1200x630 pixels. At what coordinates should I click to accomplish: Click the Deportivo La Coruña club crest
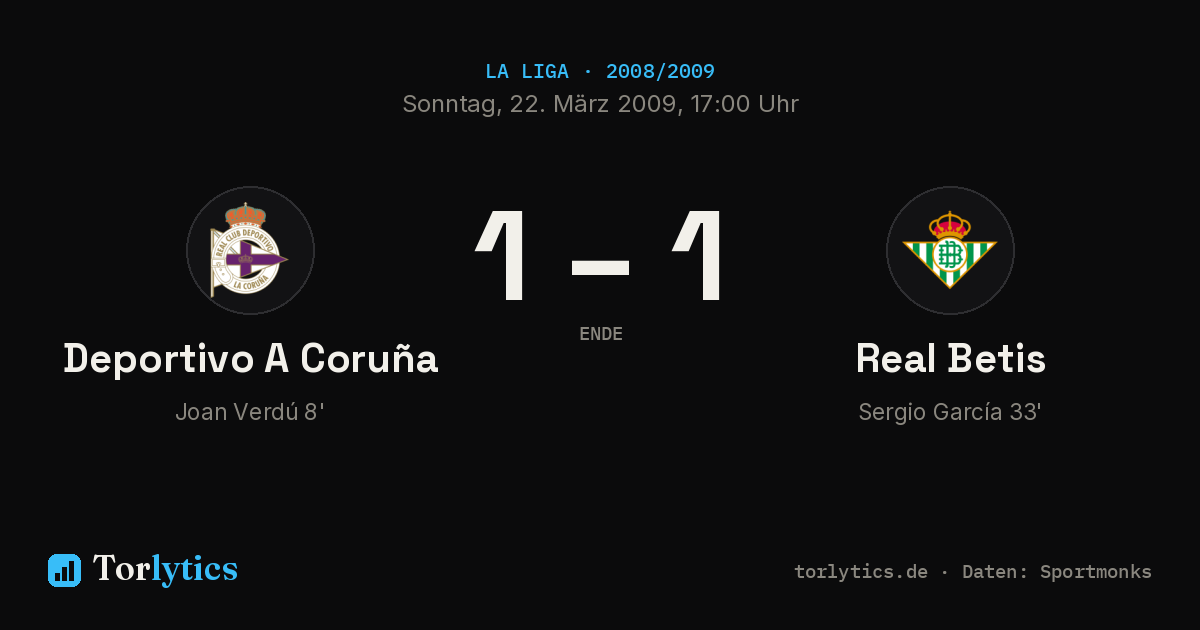pyautogui.click(x=250, y=250)
